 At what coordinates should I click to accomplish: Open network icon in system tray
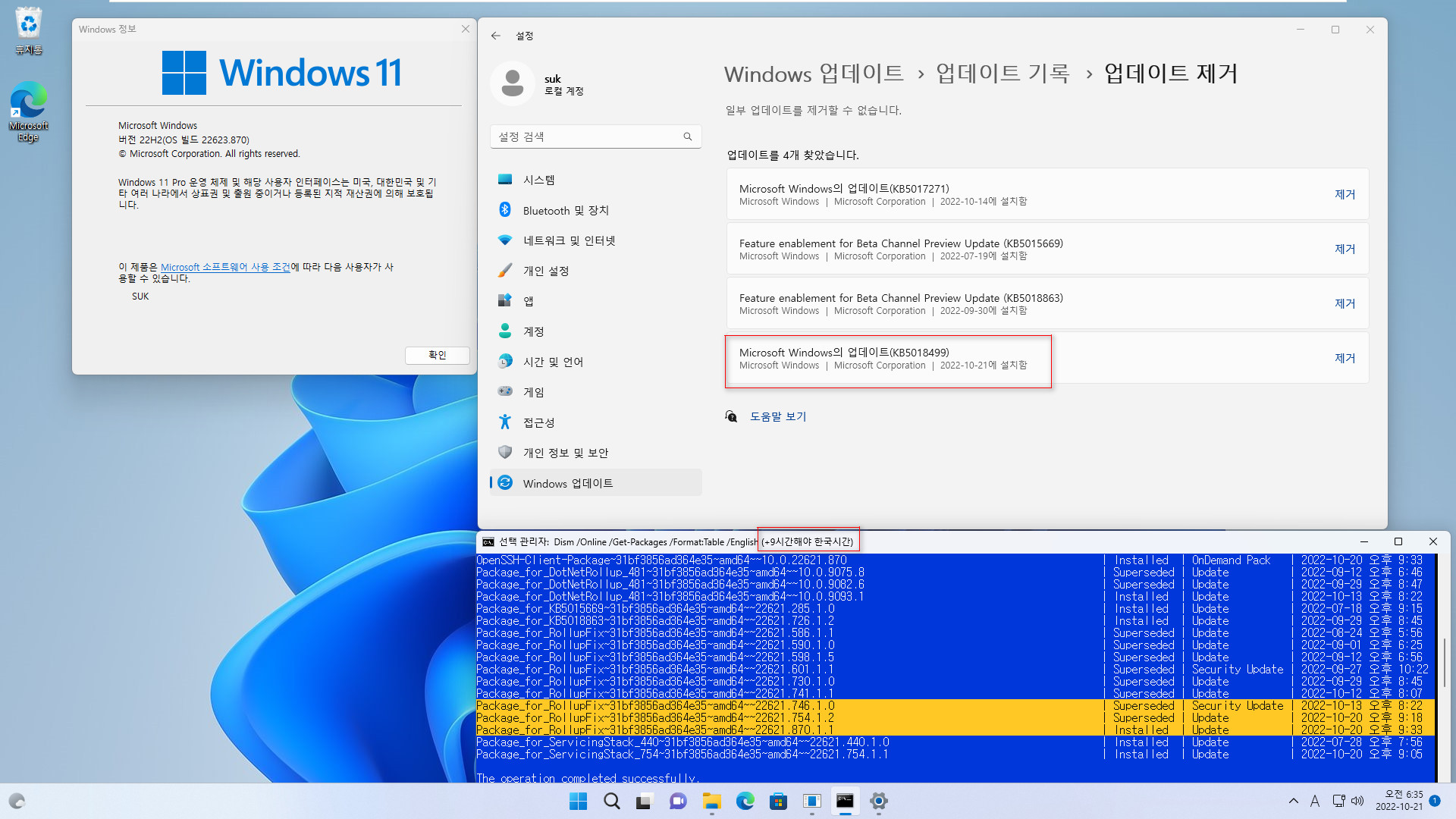[x=1338, y=801]
